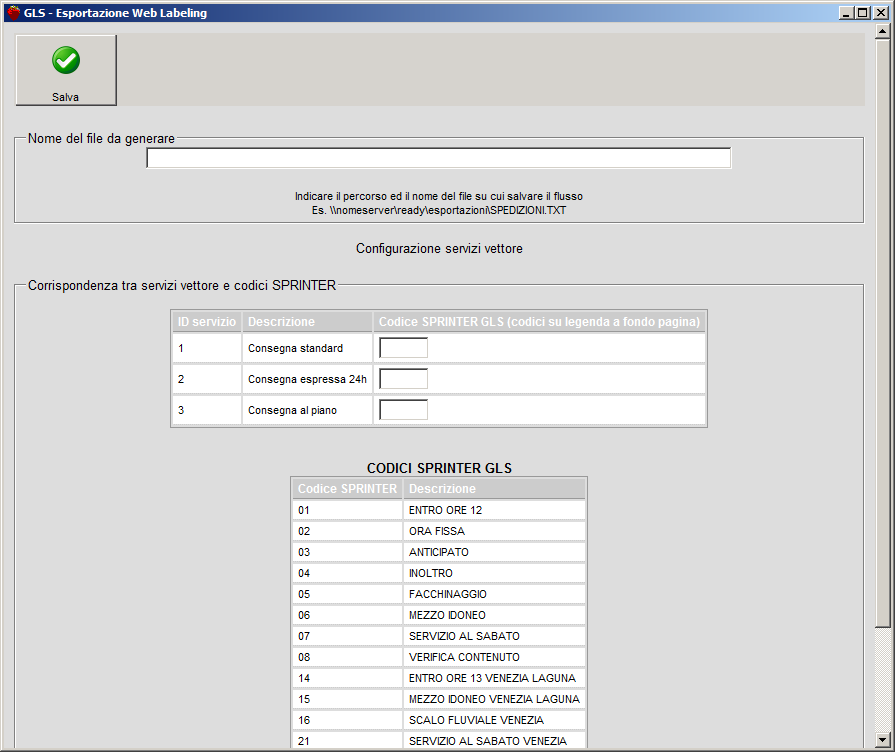This screenshot has height=752, width=895.
Task: Focus the file name path input field
Action: coord(438,158)
